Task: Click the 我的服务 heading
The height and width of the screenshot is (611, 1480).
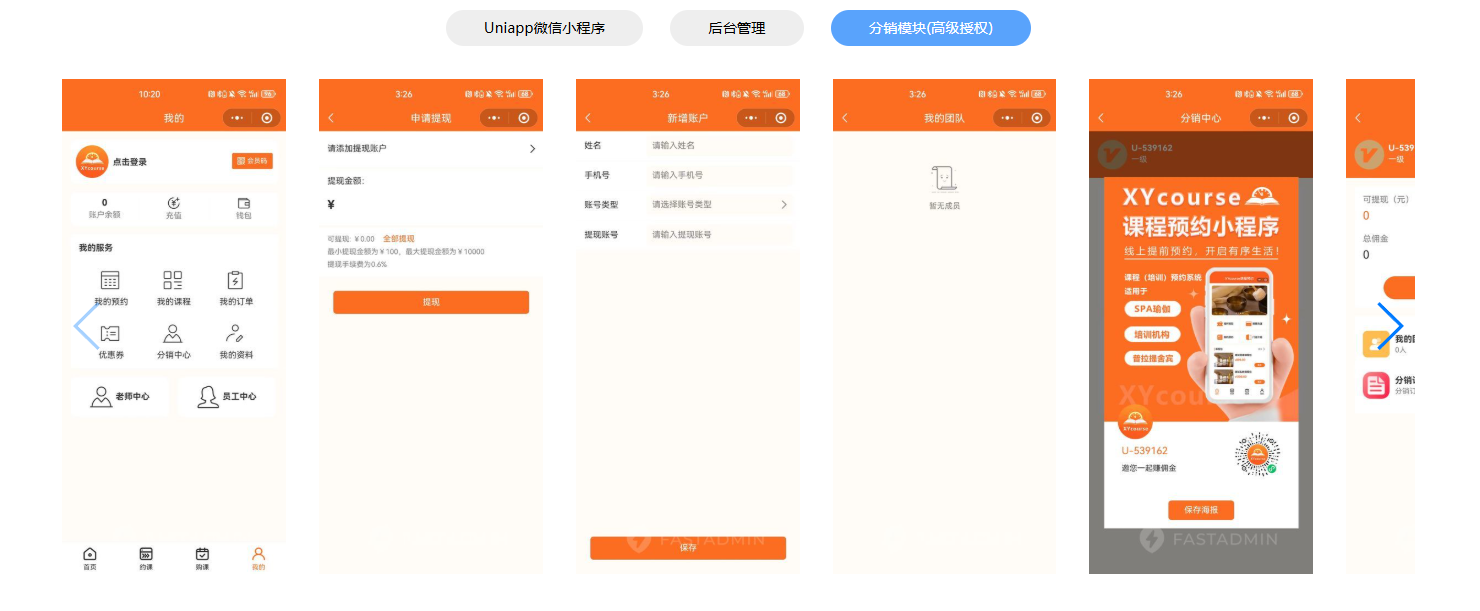Action: coord(96,248)
